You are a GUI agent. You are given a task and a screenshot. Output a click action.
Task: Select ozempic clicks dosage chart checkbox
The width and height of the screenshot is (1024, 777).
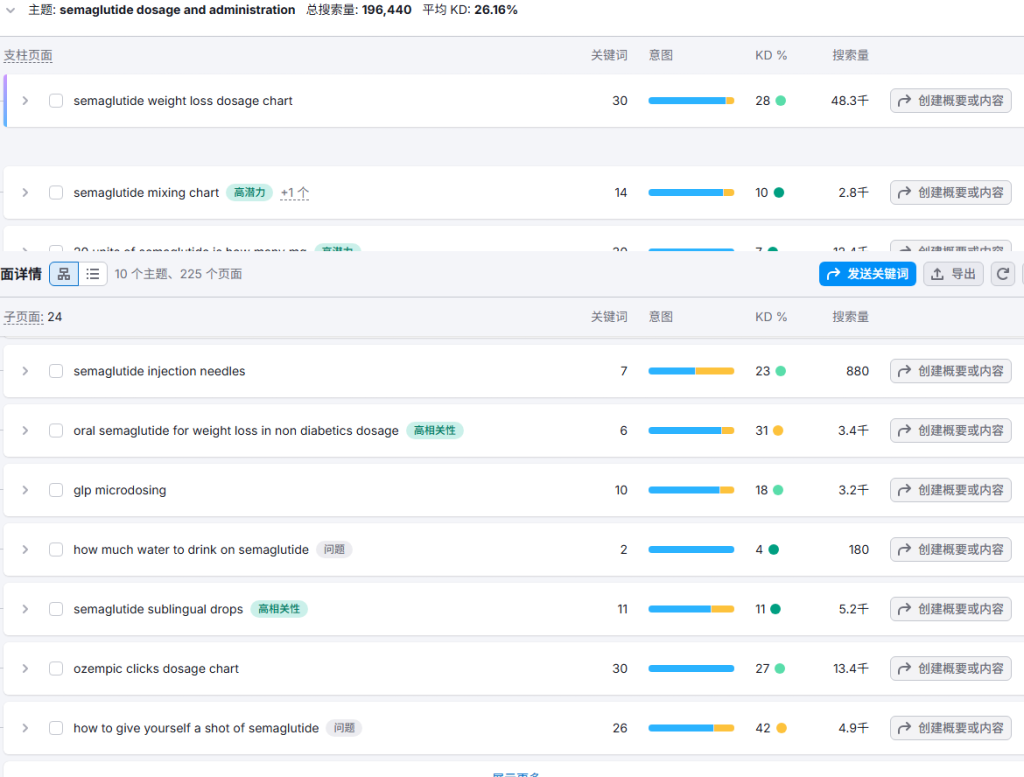pos(56,668)
